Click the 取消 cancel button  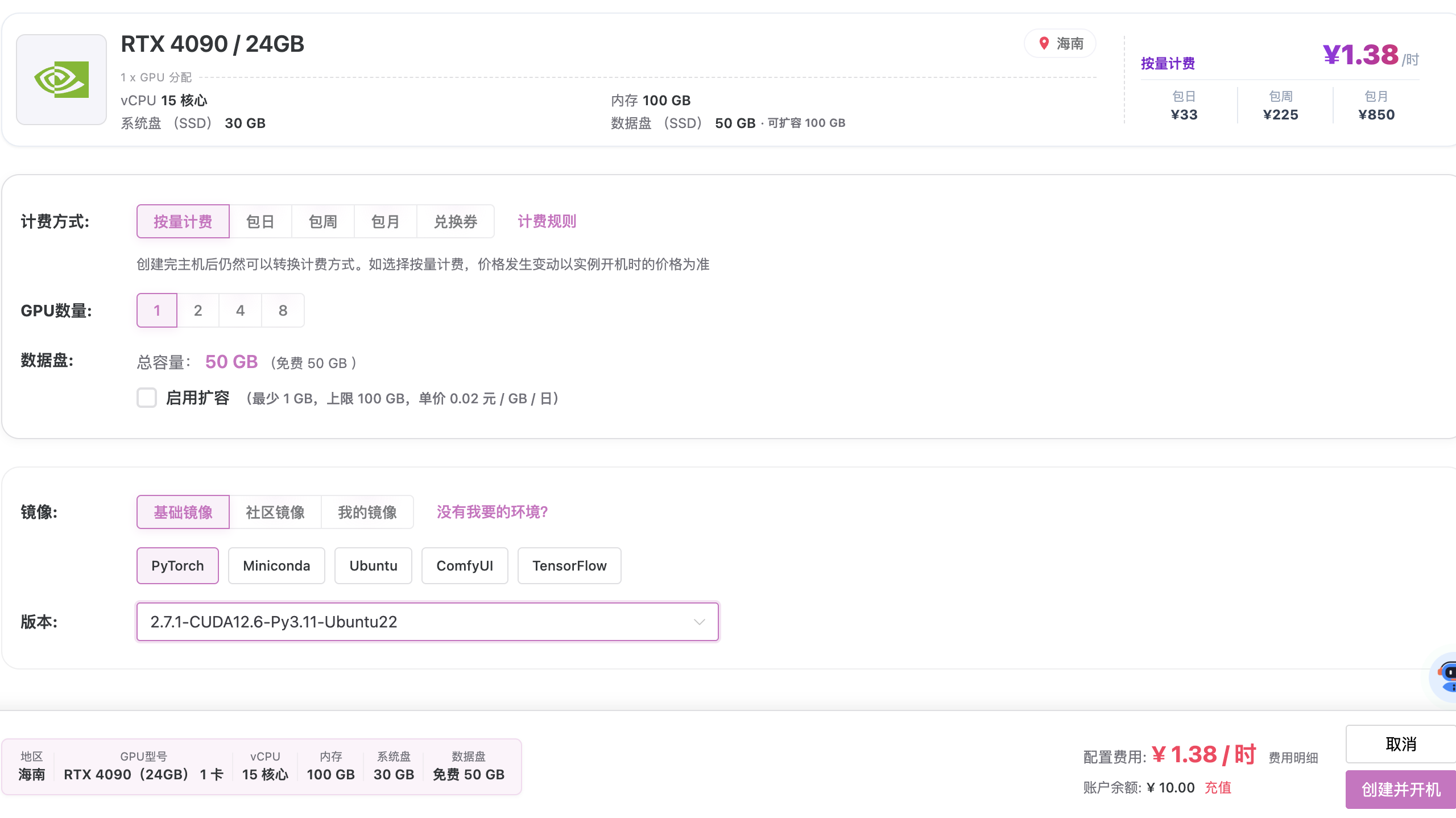1401,744
